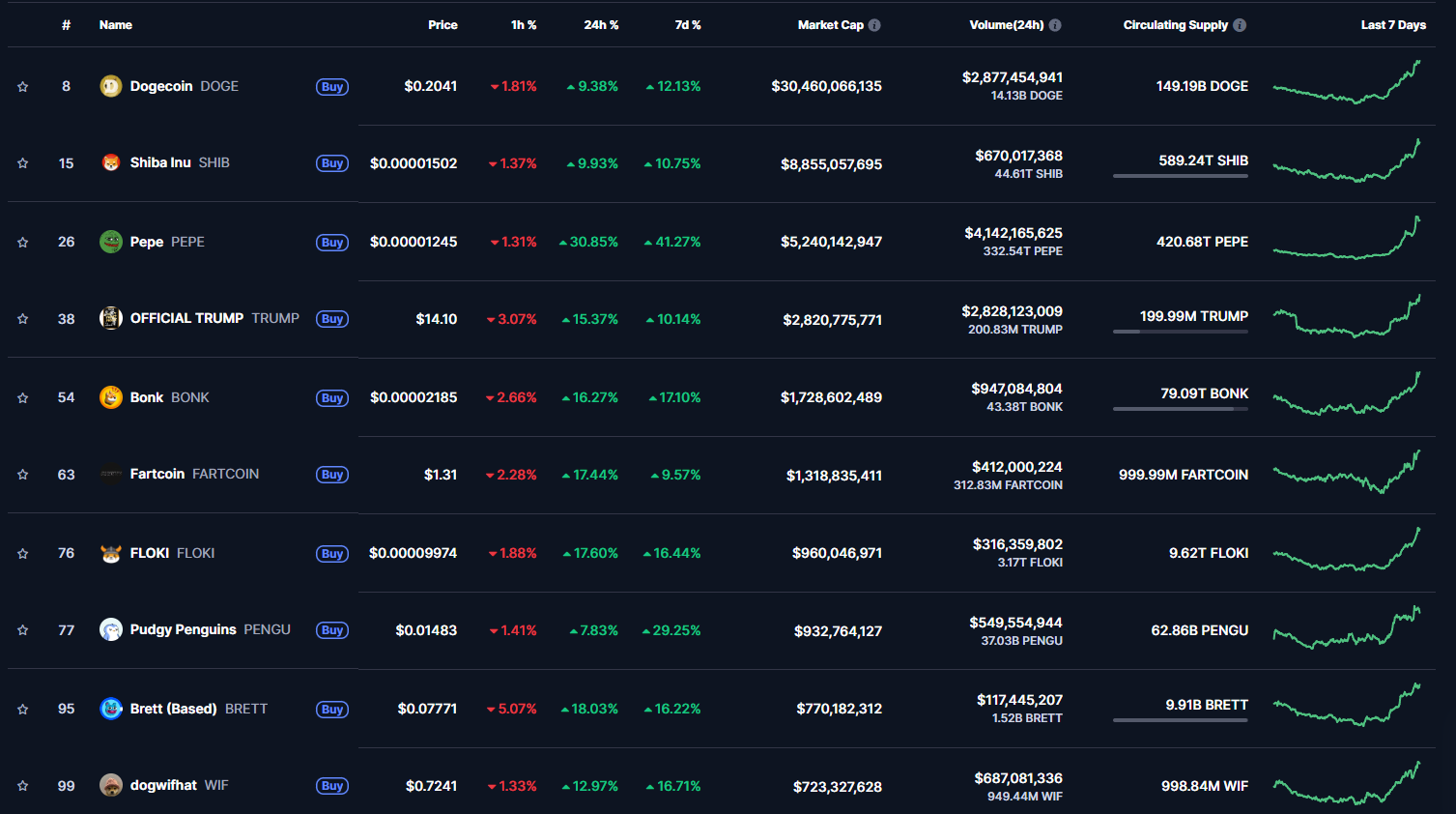
Task: Open Pudgy Penguins PENGU page
Action: click(x=211, y=629)
